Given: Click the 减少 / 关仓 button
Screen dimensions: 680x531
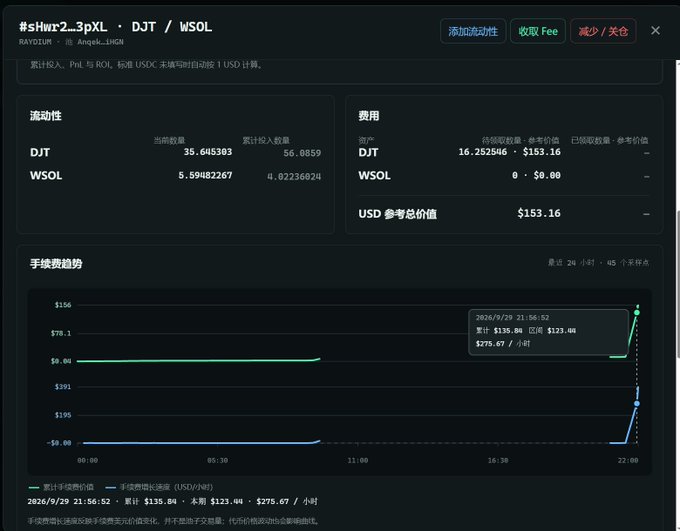Looking at the screenshot, I should click(x=603, y=31).
